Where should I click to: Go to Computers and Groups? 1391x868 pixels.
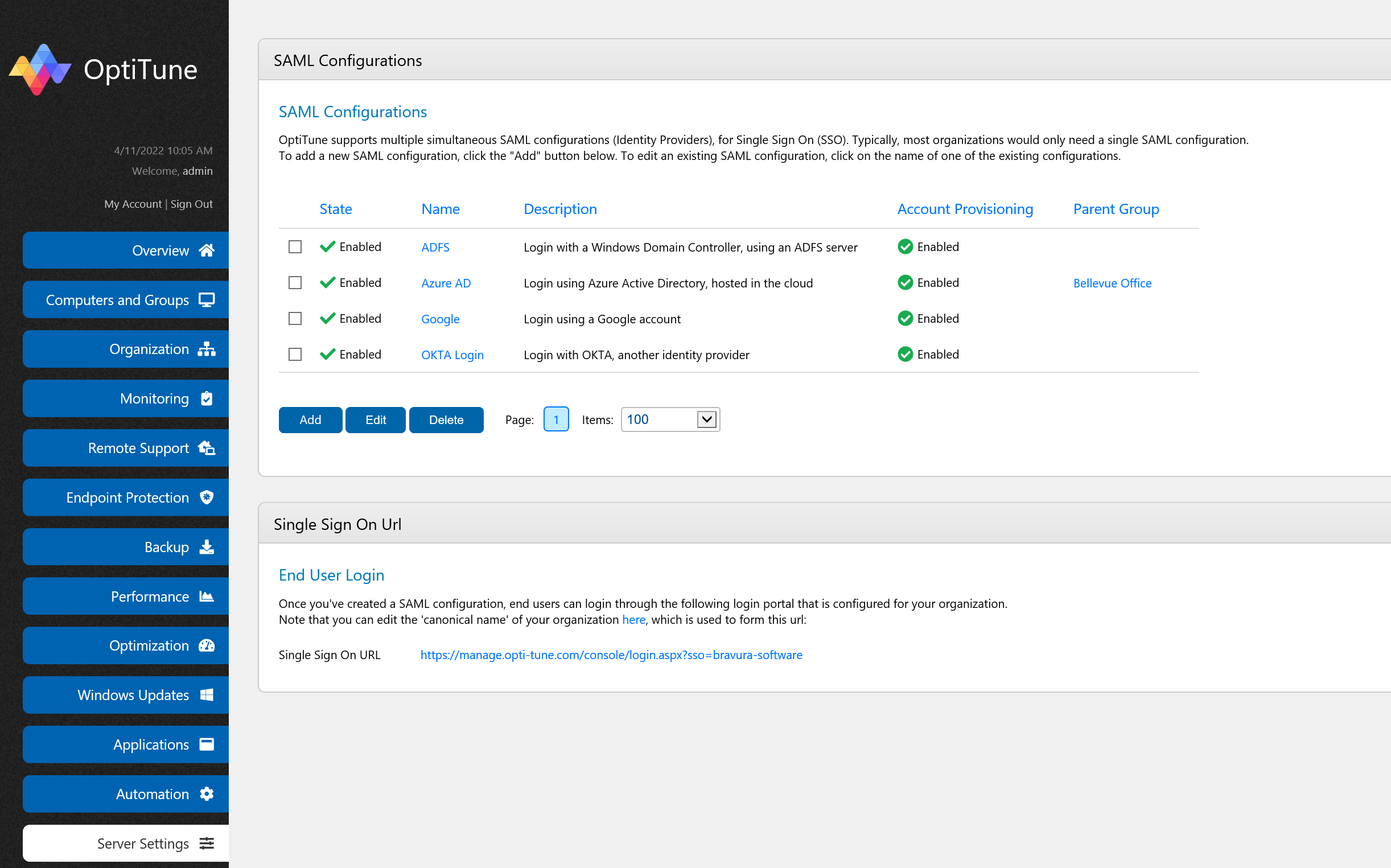pos(126,299)
